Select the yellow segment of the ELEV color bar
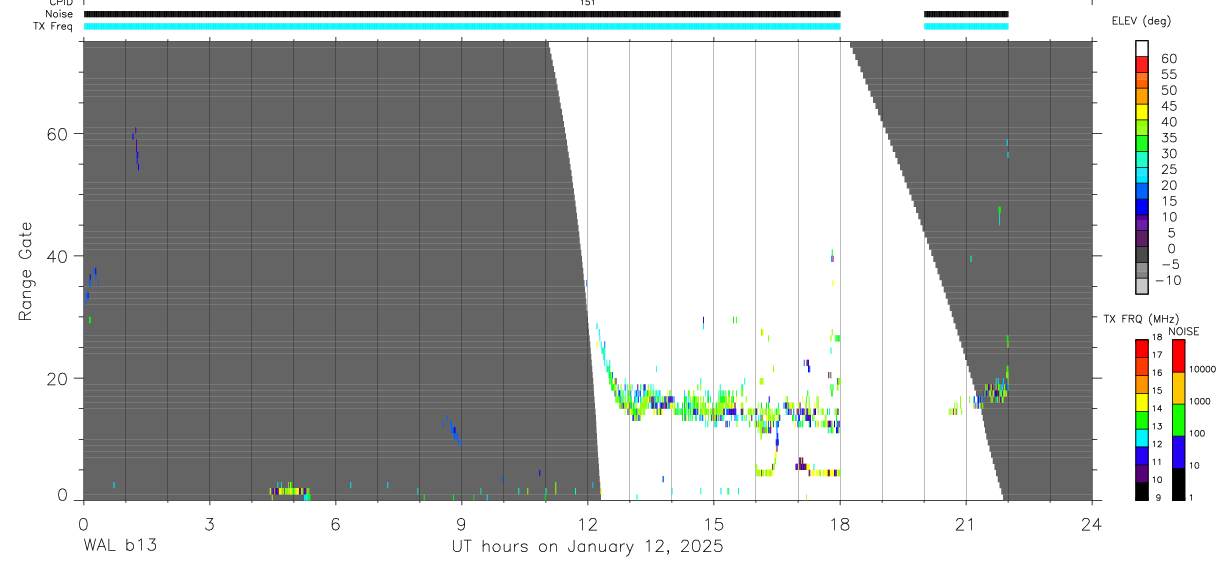 pos(1142,111)
